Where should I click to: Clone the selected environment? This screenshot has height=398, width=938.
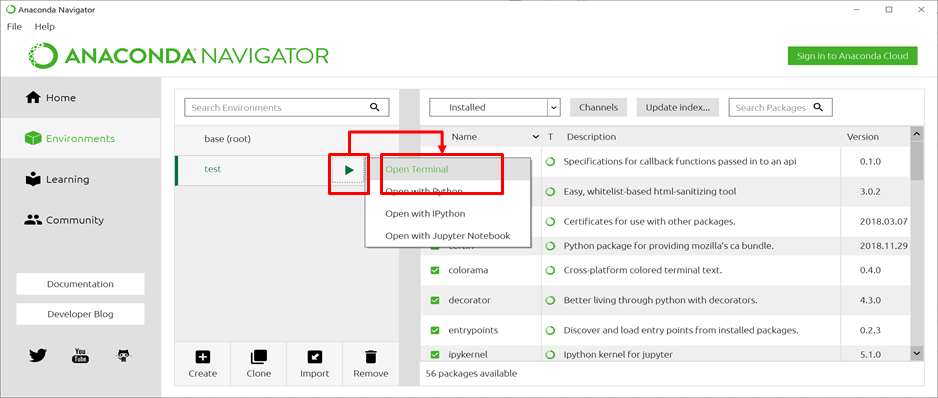click(x=258, y=364)
